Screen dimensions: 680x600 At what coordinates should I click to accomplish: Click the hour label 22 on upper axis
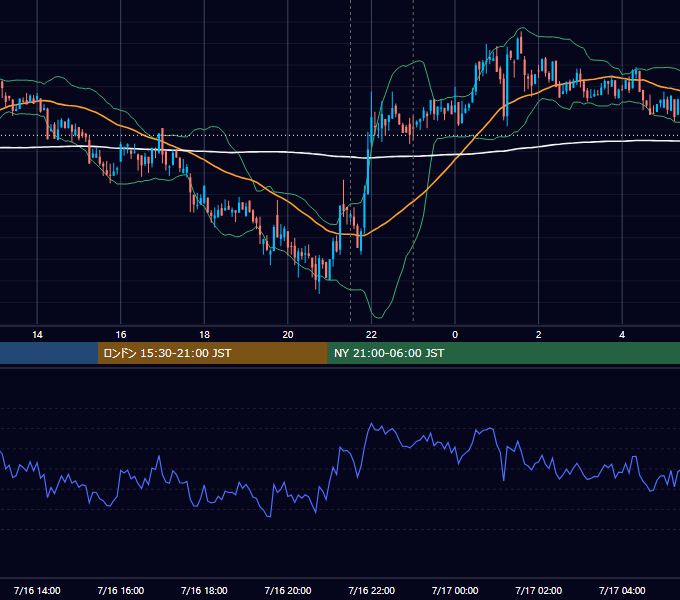pyautogui.click(x=372, y=335)
